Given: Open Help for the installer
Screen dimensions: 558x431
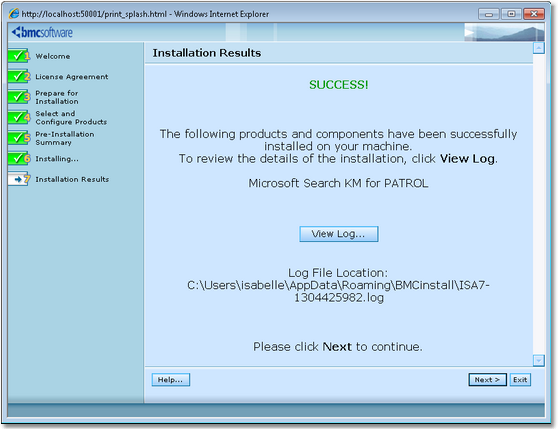Looking at the screenshot, I should 170,379.
